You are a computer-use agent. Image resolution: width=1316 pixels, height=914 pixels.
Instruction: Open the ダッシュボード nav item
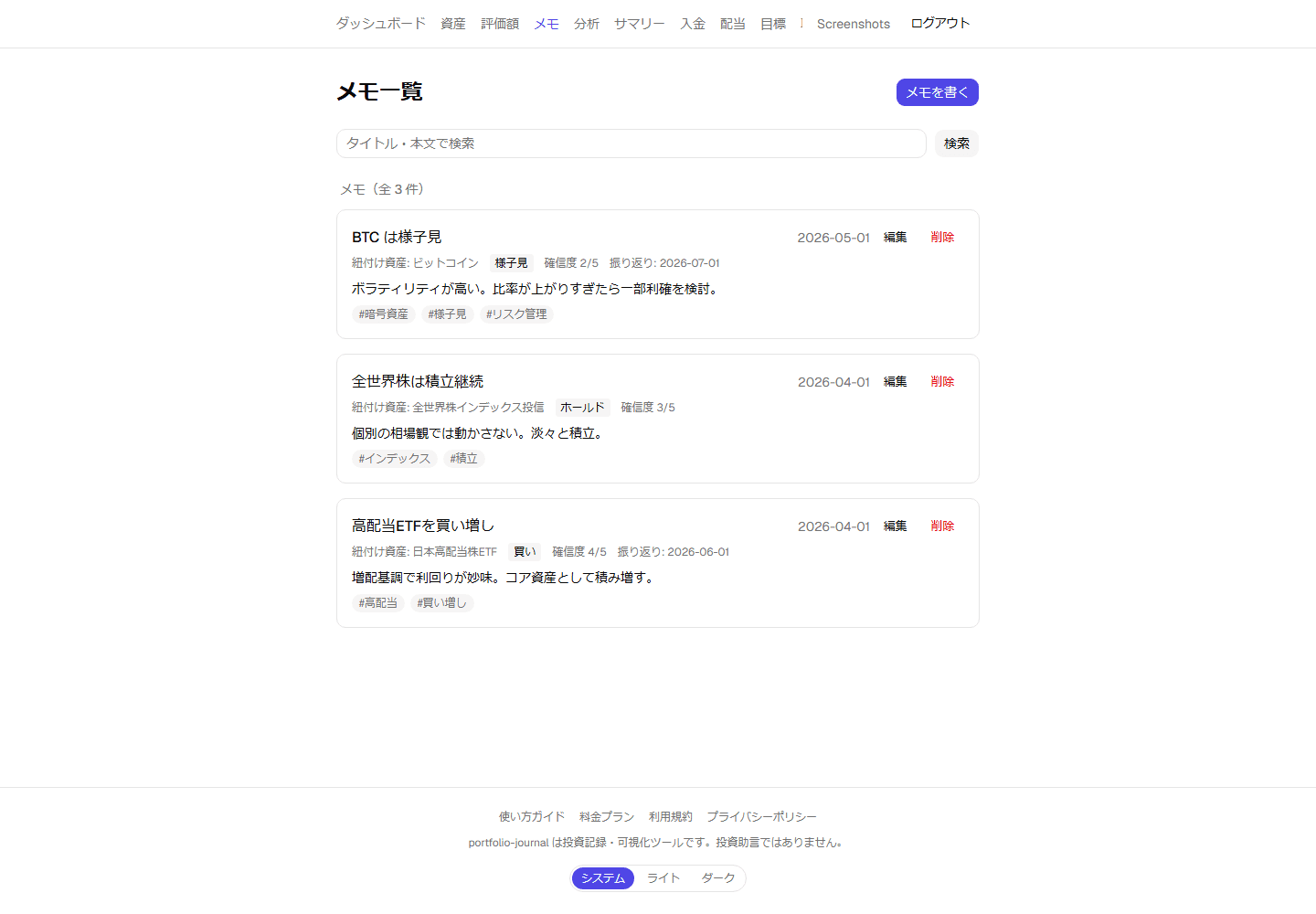click(x=381, y=24)
